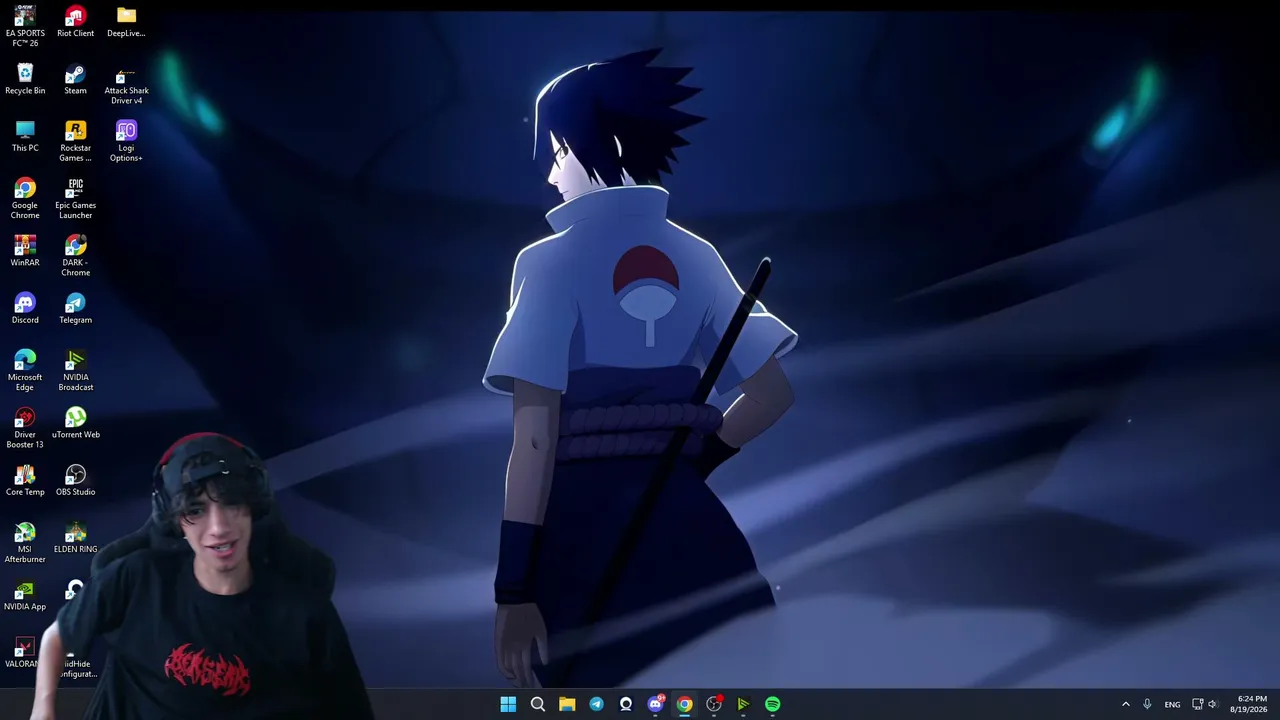Switch to Google Chrome on the taskbar

[684, 704]
